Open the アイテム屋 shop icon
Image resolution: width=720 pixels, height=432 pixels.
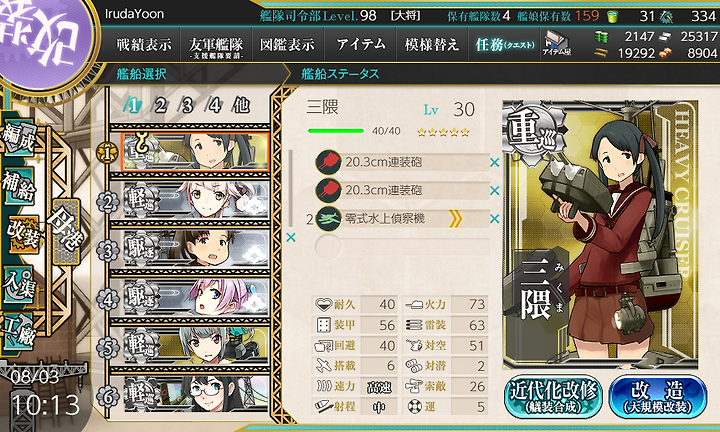pyautogui.click(x=557, y=44)
